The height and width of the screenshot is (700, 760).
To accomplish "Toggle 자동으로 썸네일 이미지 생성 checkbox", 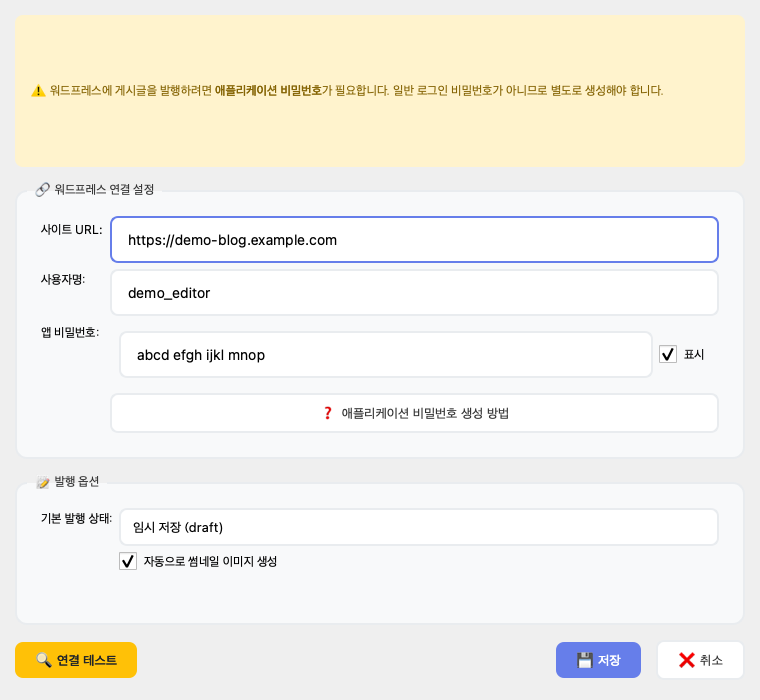I will pyautogui.click(x=128, y=561).
